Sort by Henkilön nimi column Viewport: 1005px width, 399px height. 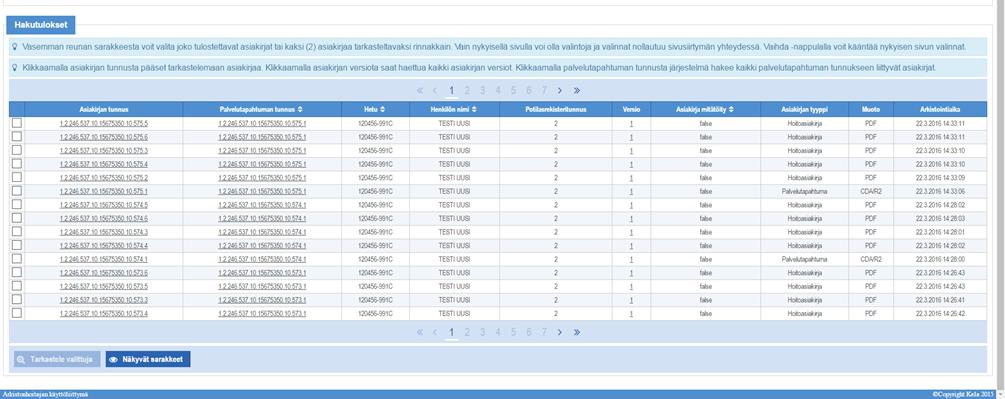(x=454, y=110)
